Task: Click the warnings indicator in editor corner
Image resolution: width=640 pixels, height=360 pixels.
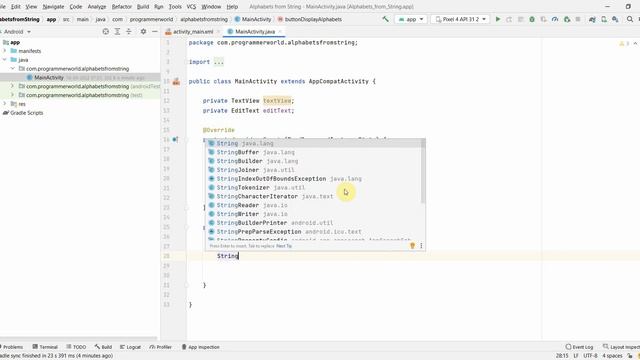Action: point(624,43)
